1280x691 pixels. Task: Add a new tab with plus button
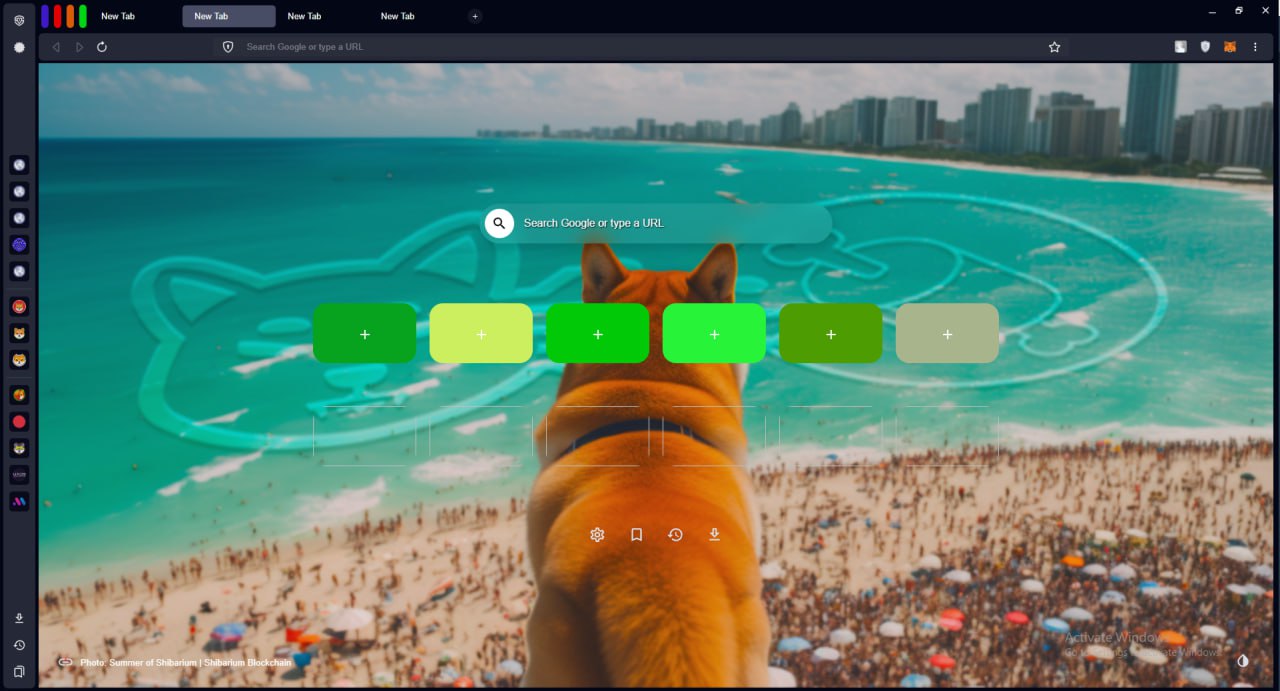[475, 16]
